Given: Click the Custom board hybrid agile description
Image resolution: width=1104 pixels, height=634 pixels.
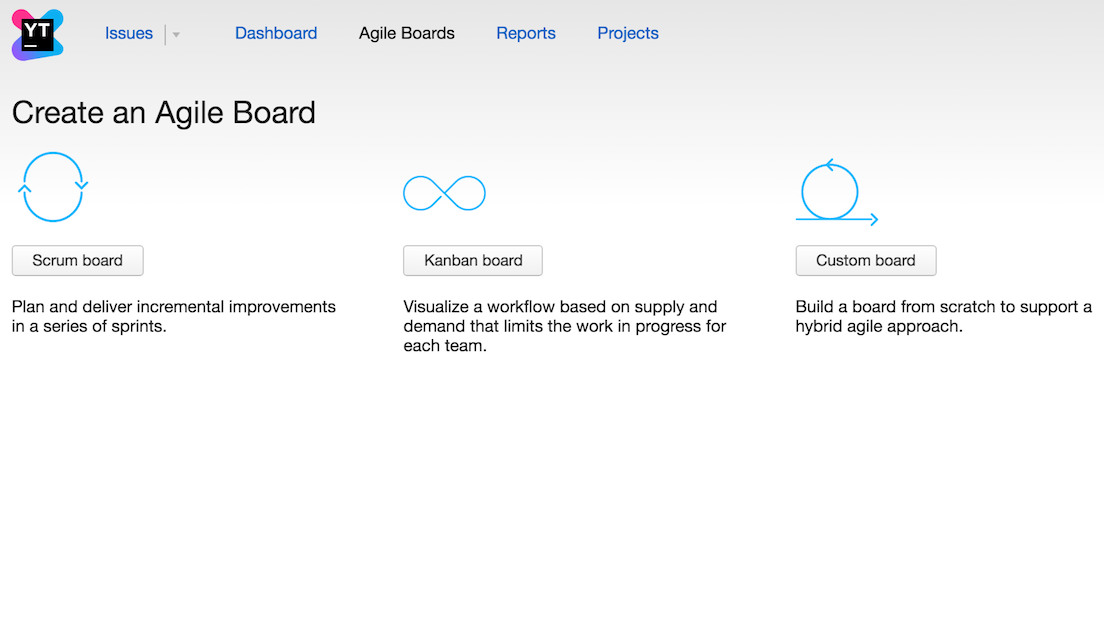Looking at the screenshot, I should pos(943,316).
